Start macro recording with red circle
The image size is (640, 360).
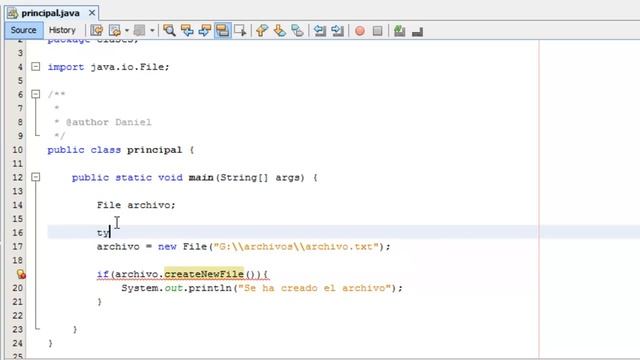[x=360, y=31]
